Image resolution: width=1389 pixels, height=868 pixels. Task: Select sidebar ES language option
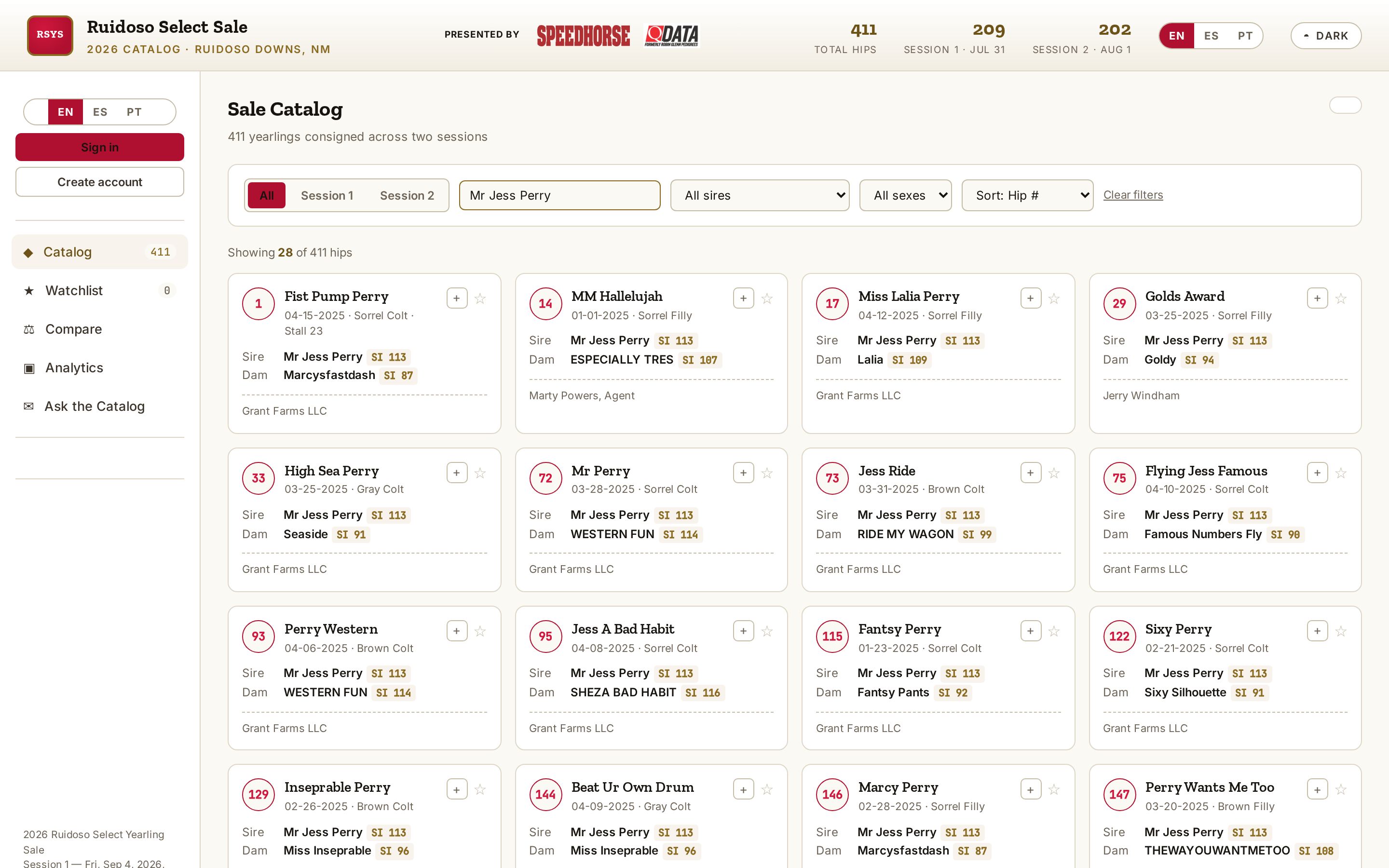[100, 112]
